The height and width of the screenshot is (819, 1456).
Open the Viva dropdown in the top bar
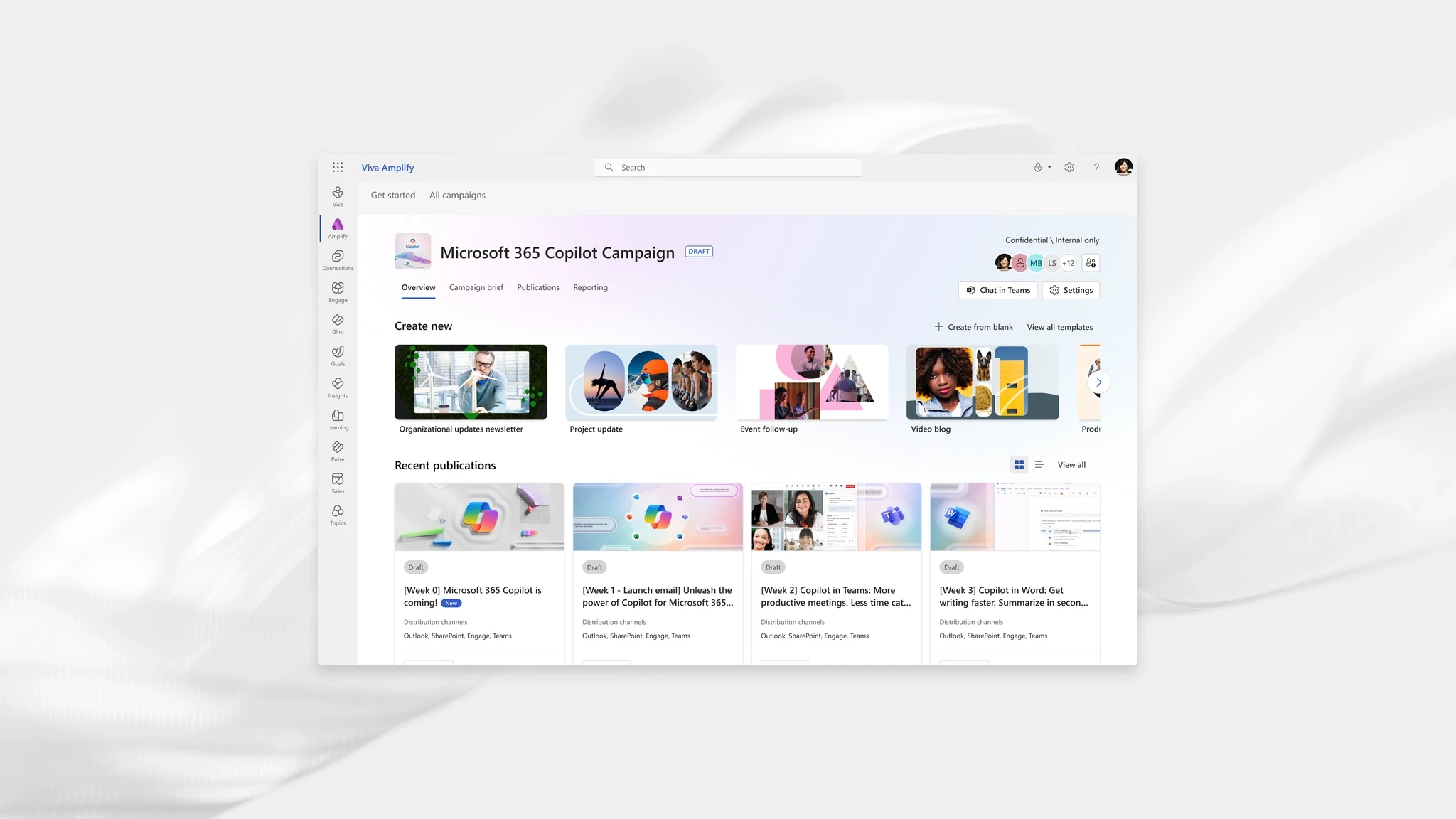coord(1042,167)
